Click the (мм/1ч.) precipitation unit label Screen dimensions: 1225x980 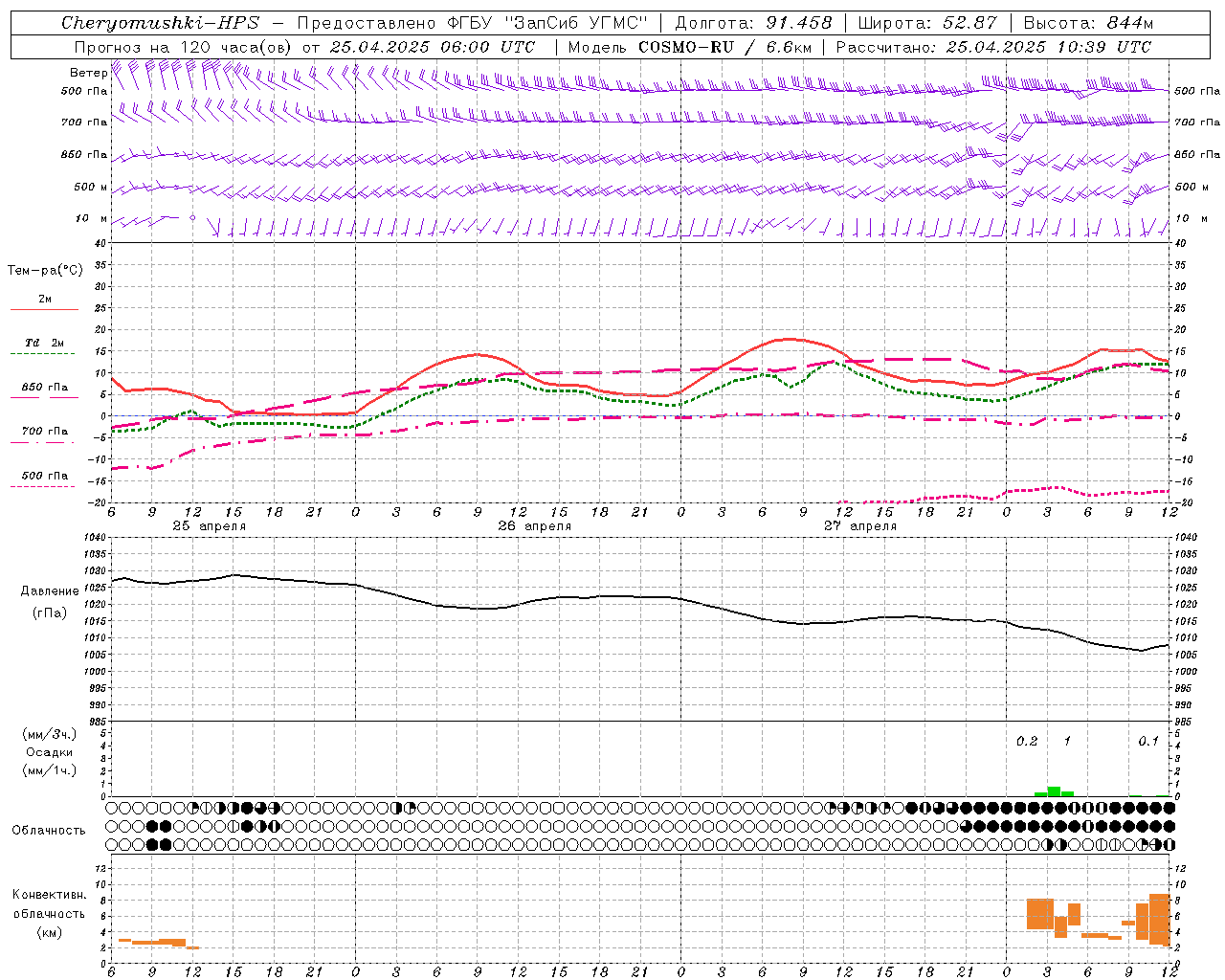[x=50, y=770]
